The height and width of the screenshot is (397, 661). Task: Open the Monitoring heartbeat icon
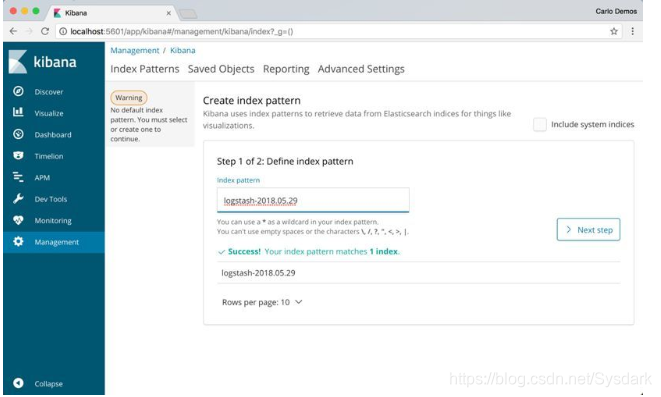coord(18,220)
